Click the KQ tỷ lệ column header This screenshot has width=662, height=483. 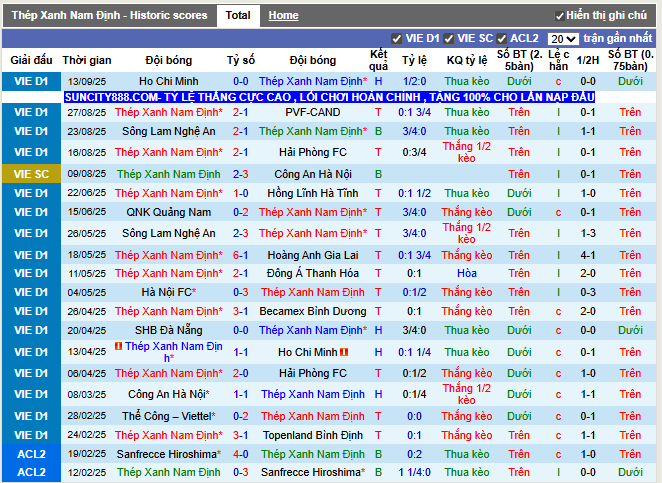467,60
